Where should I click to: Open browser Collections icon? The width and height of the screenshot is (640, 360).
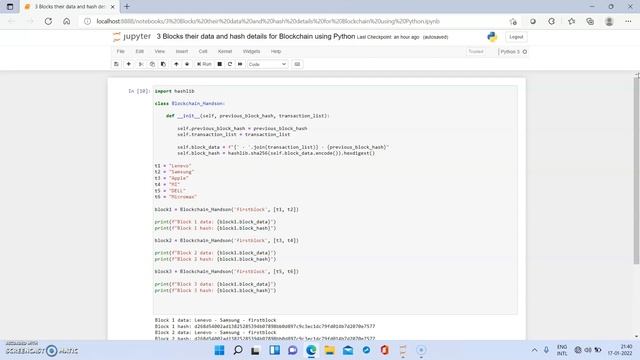click(590, 21)
